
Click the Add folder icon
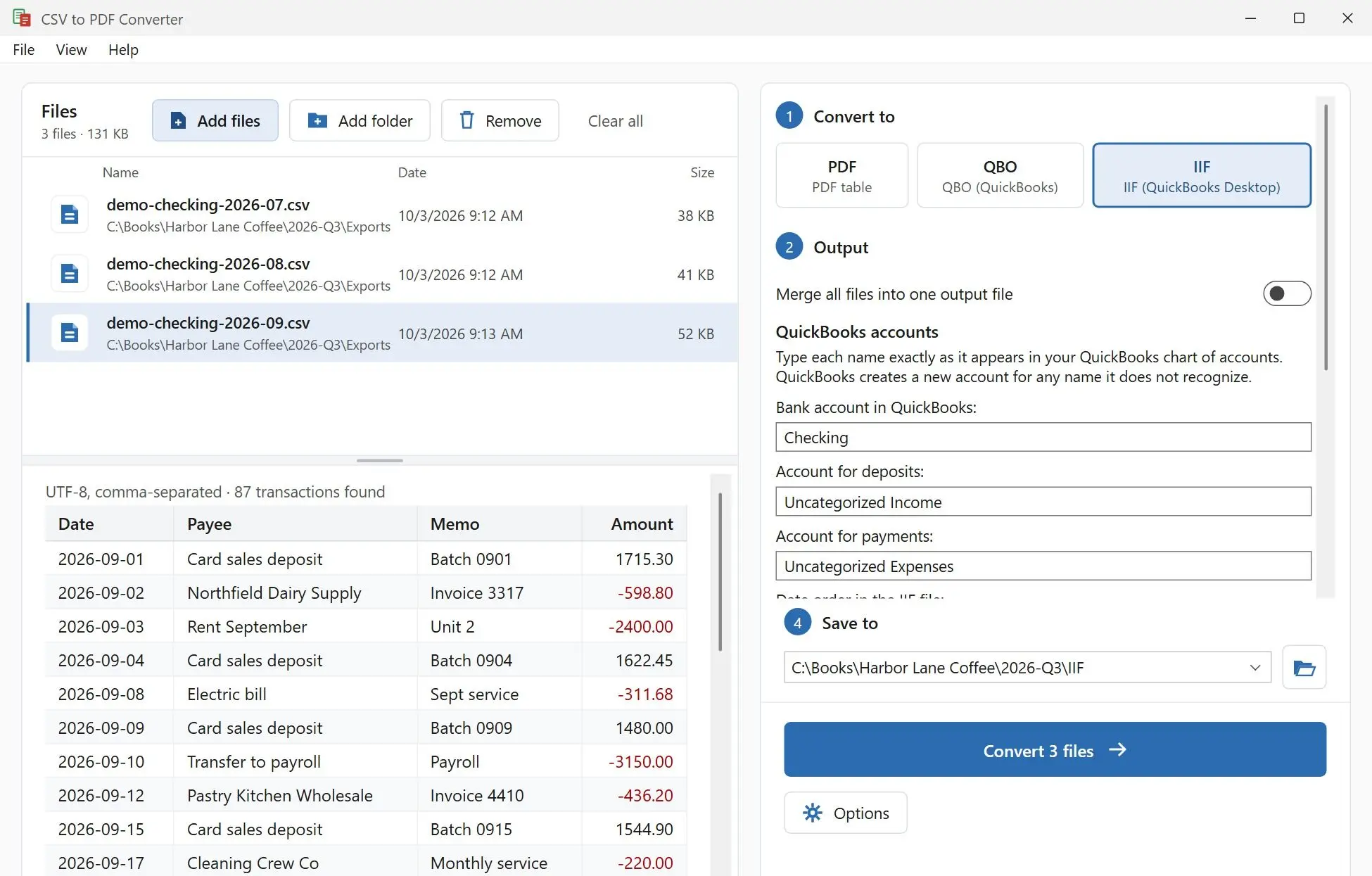pyautogui.click(x=317, y=120)
